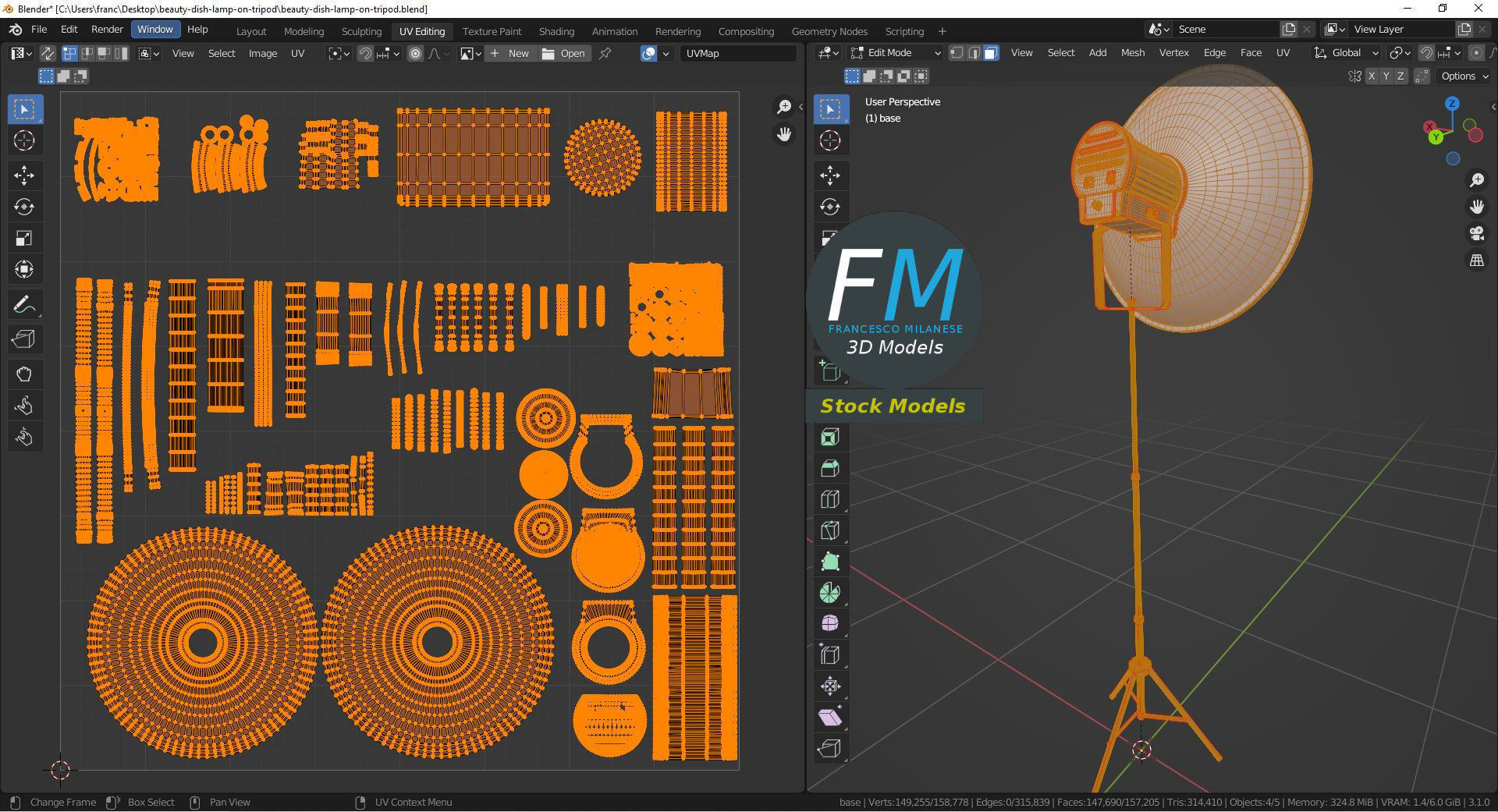This screenshot has height=812, width=1498.
Task: Select the Scale tool in UV editor toolbar
Action: (24, 238)
